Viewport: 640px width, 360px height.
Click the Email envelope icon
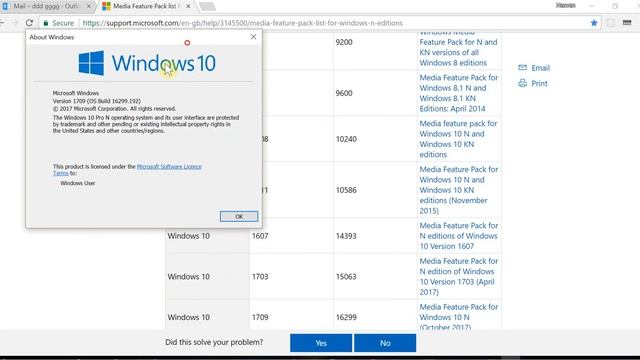[x=522, y=67]
